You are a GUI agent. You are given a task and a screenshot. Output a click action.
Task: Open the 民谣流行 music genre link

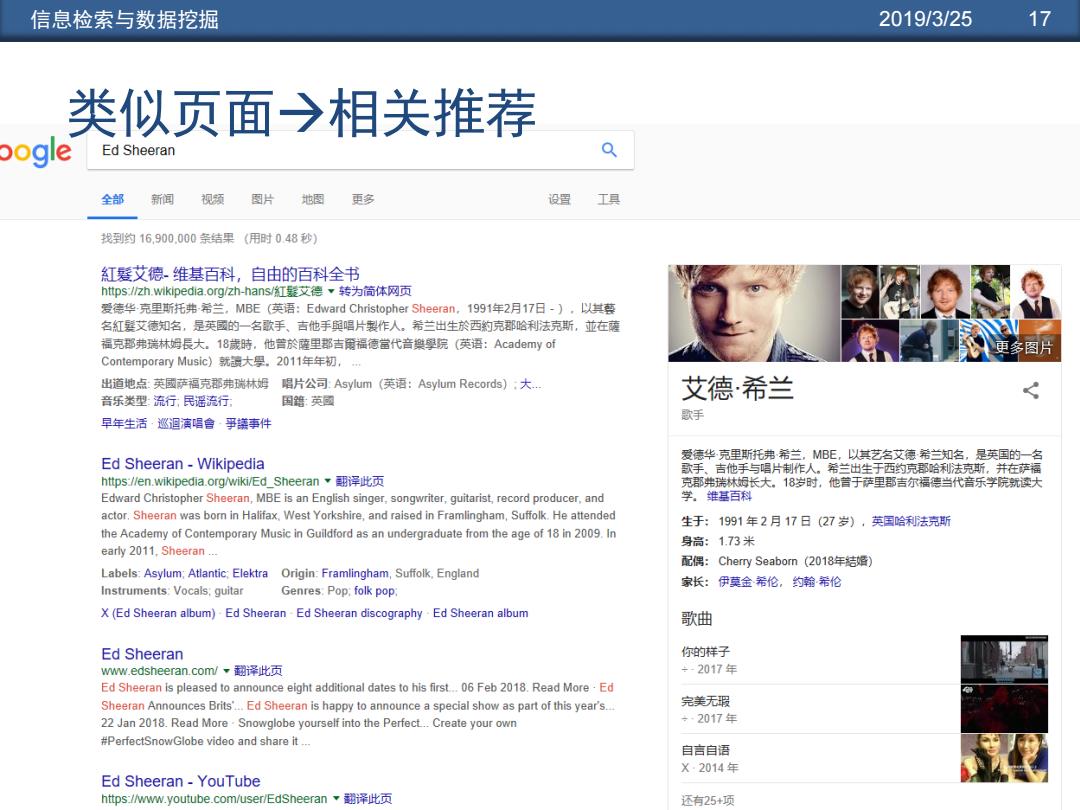click(x=206, y=401)
